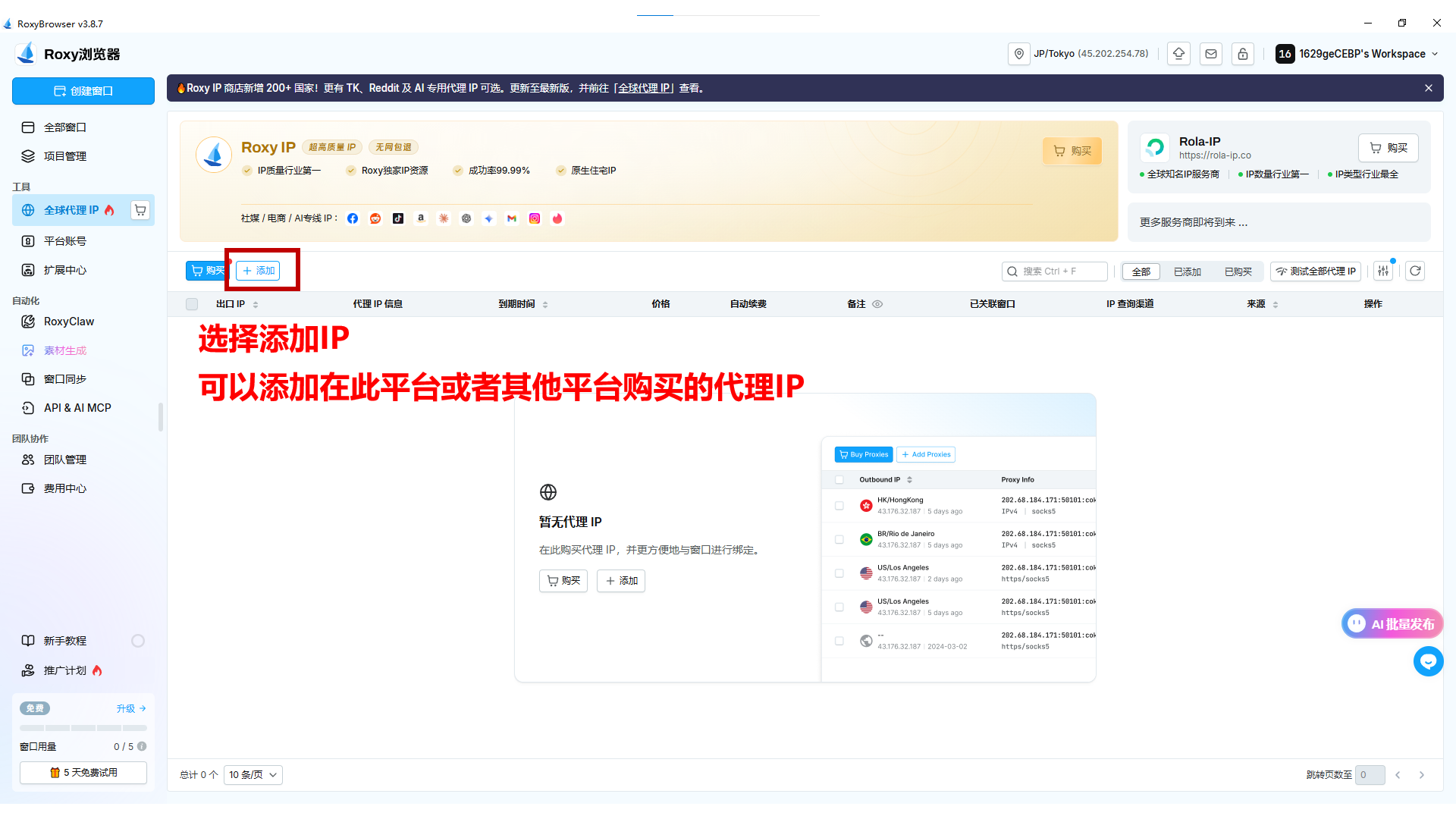Click the Amazon dedicated-line IP icon
This screenshot has width=1456, height=819.
pyautogui.click(x=421, y=218)
